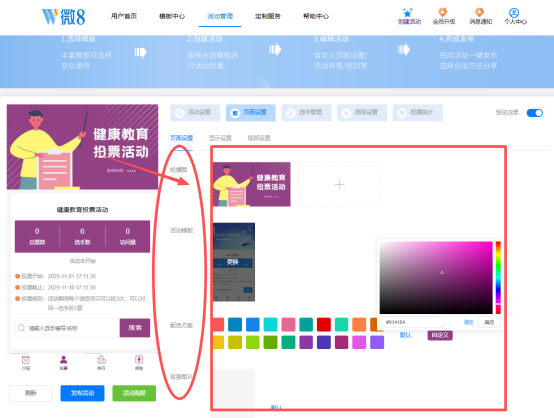Click the 创建活动 star icon
Screen dimensions: 554x418
click(x=408, y=13)
